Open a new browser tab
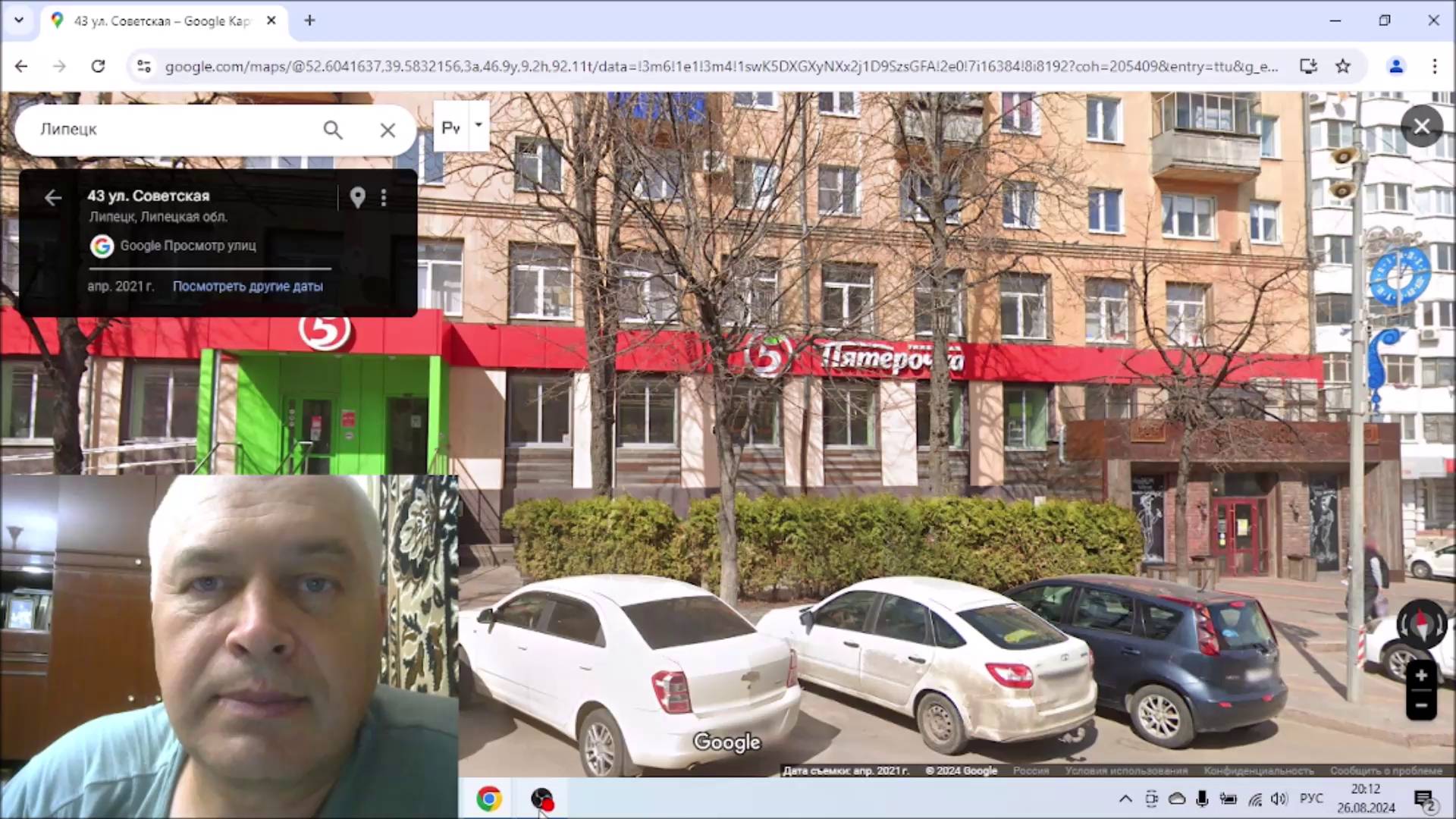 [309, 20]
